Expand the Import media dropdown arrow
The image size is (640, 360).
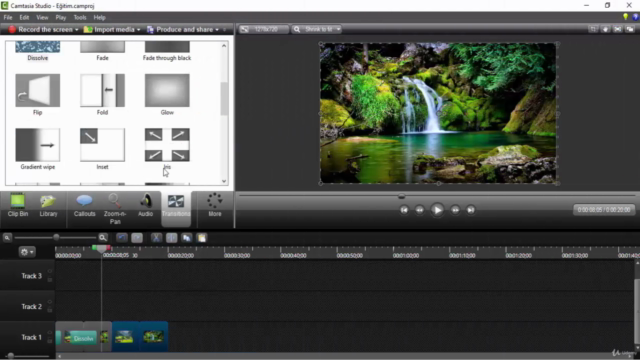[x=138, y=30]
